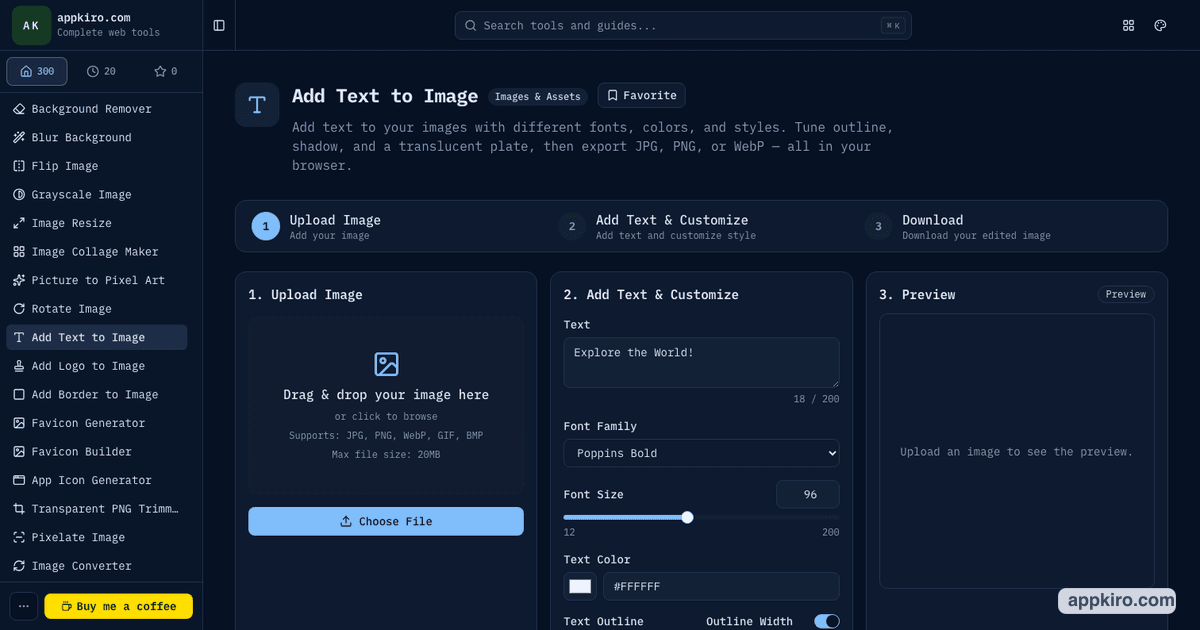The image size is (1200, 630).
Task: Select the recent tab showing 20
Action: tap(101, 71)
